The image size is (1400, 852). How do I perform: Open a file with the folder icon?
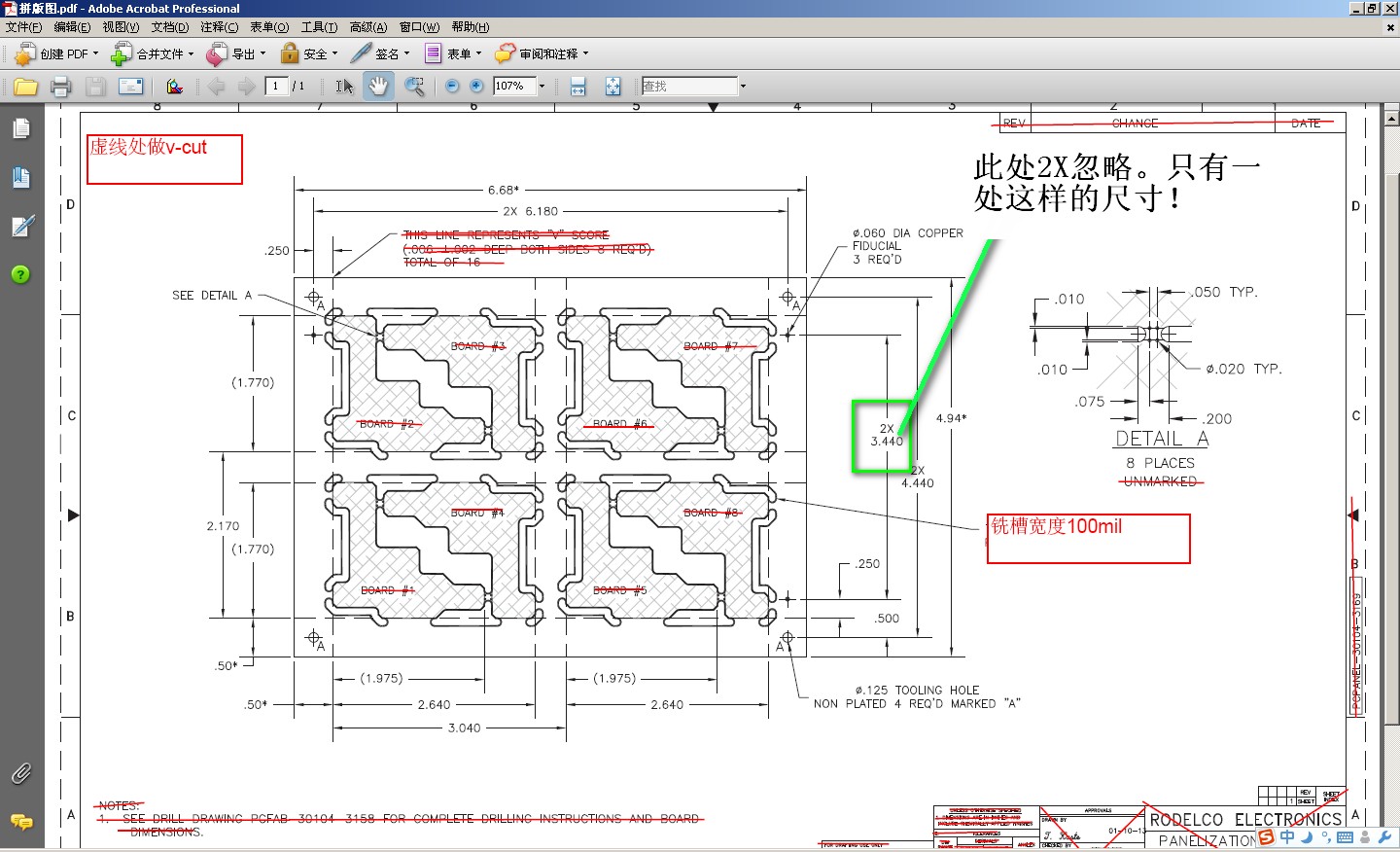pos(26,87)
